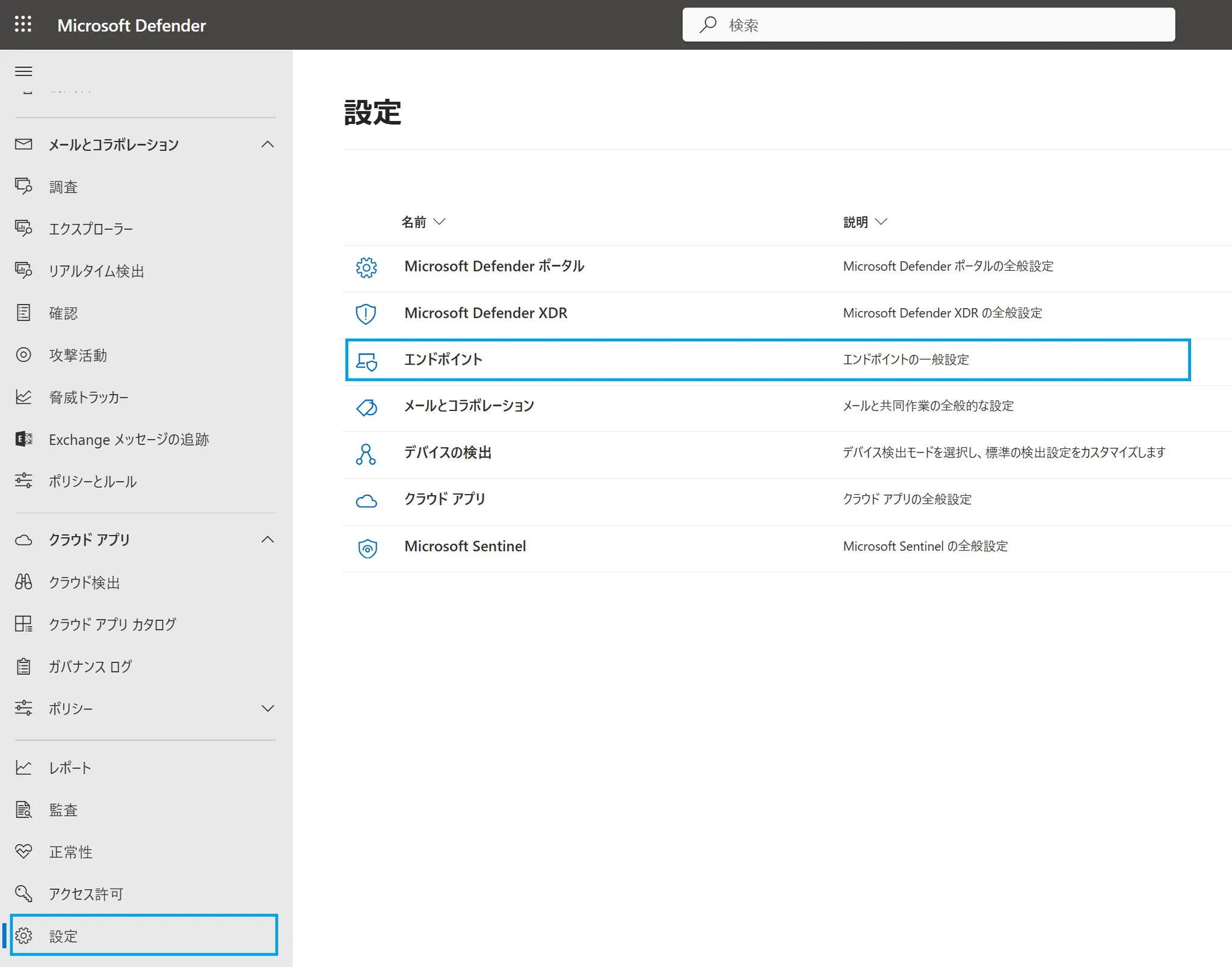Image resolution: width=1232 pixels, height=967 pixels.
Task: Click the Microsoft Defender XDR shield icon
Action: 366,314
